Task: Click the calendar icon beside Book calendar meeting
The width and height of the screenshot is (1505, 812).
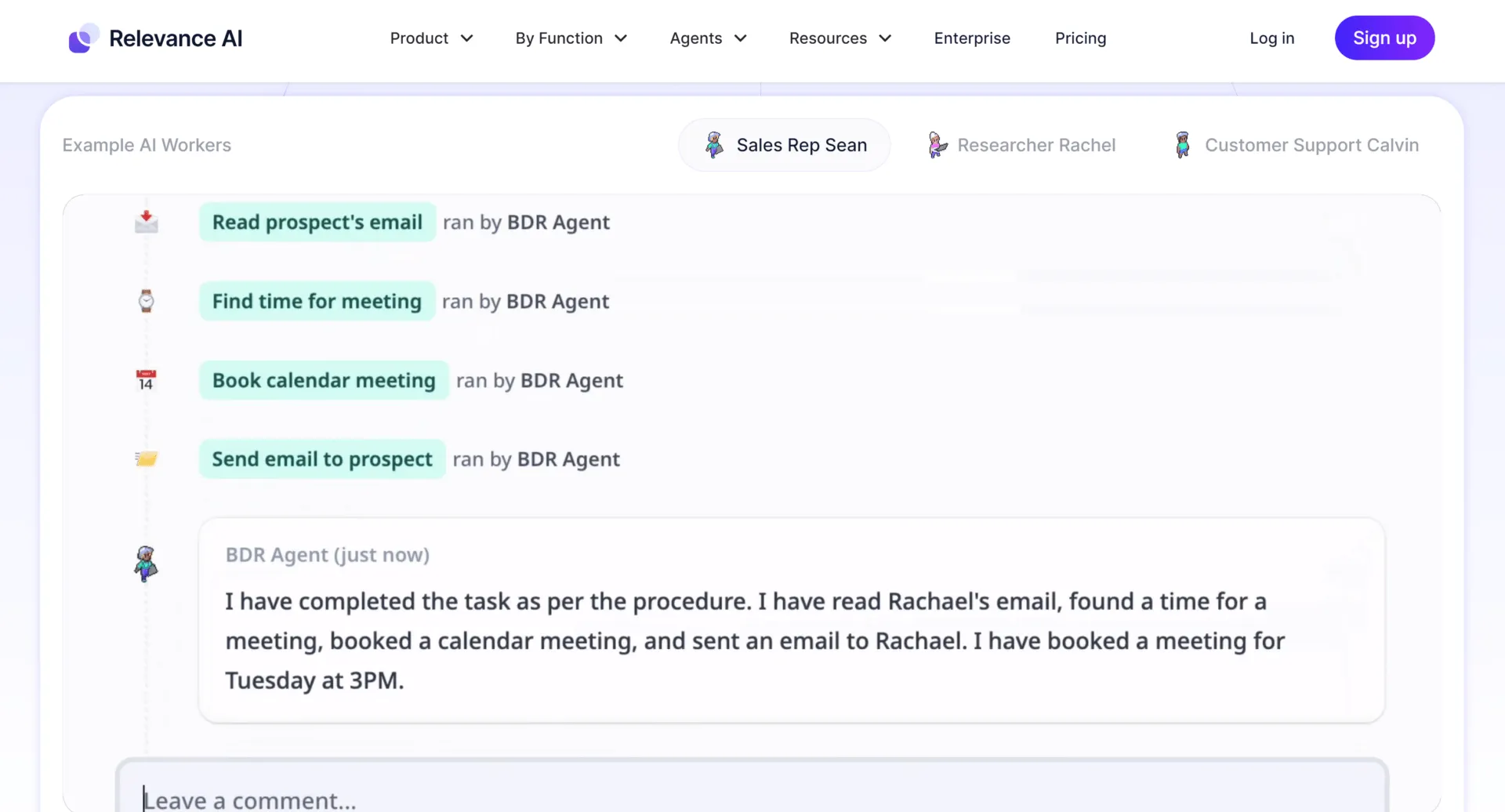Action: 146,380
